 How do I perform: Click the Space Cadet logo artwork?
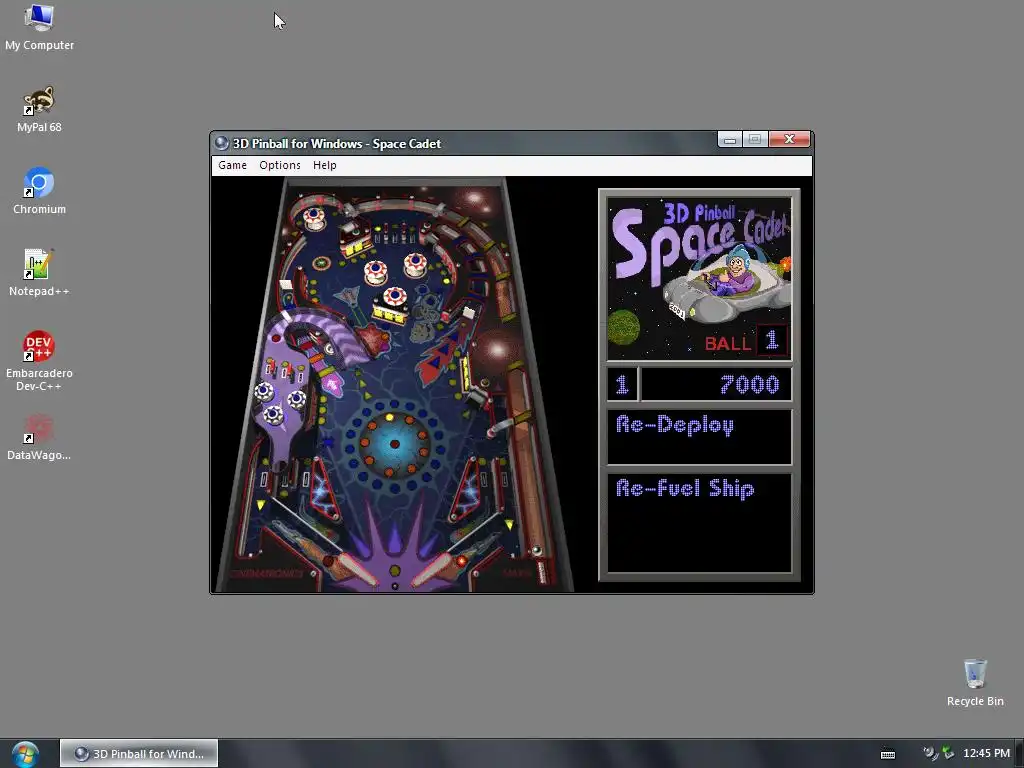[699, 279]
